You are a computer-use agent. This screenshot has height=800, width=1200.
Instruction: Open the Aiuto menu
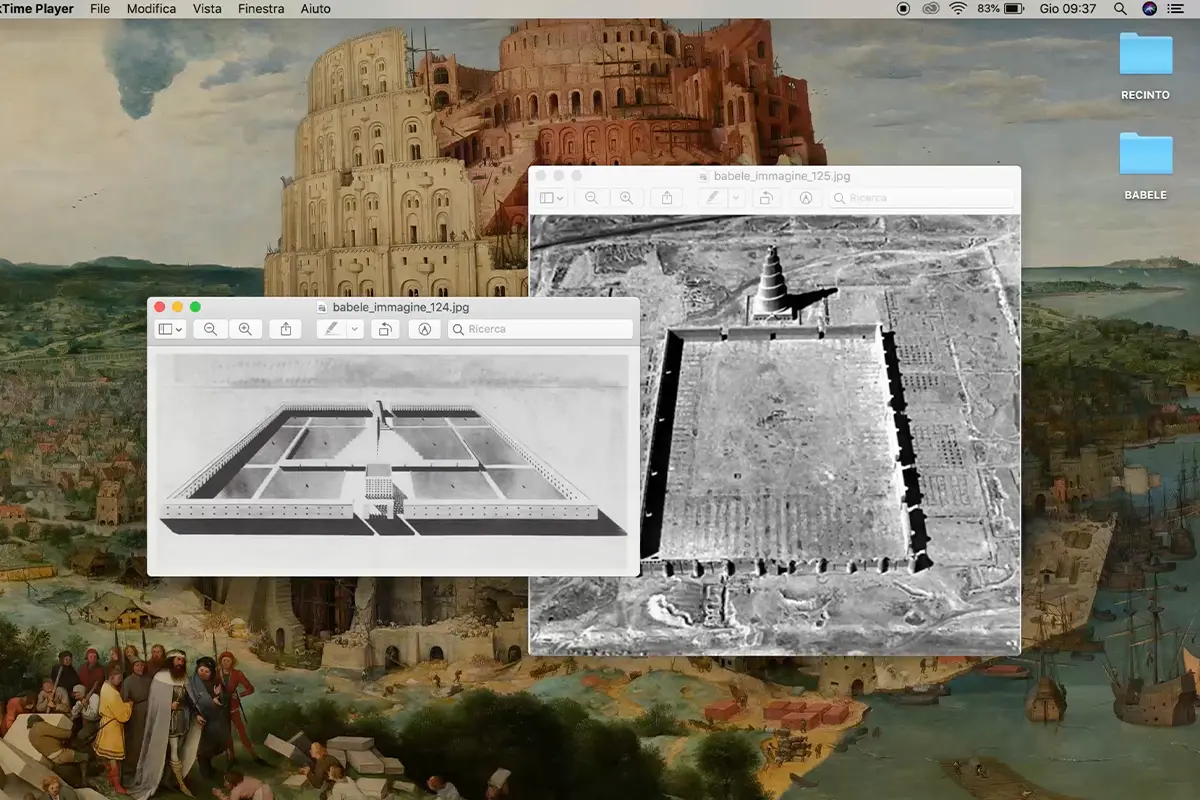(315, 9)
